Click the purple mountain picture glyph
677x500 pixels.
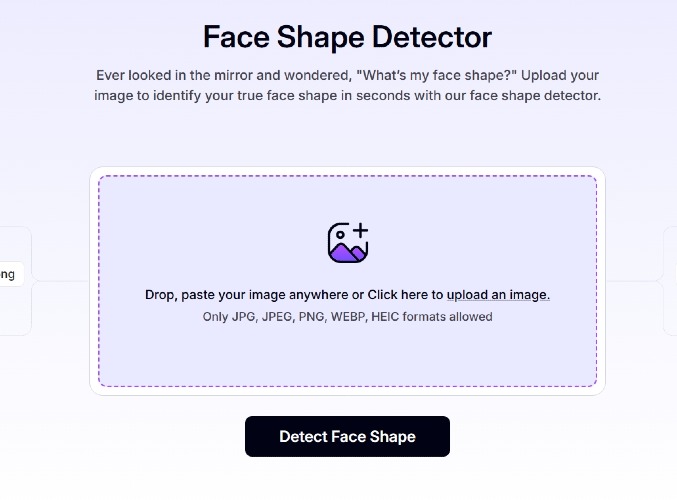[x=345, y=252]
